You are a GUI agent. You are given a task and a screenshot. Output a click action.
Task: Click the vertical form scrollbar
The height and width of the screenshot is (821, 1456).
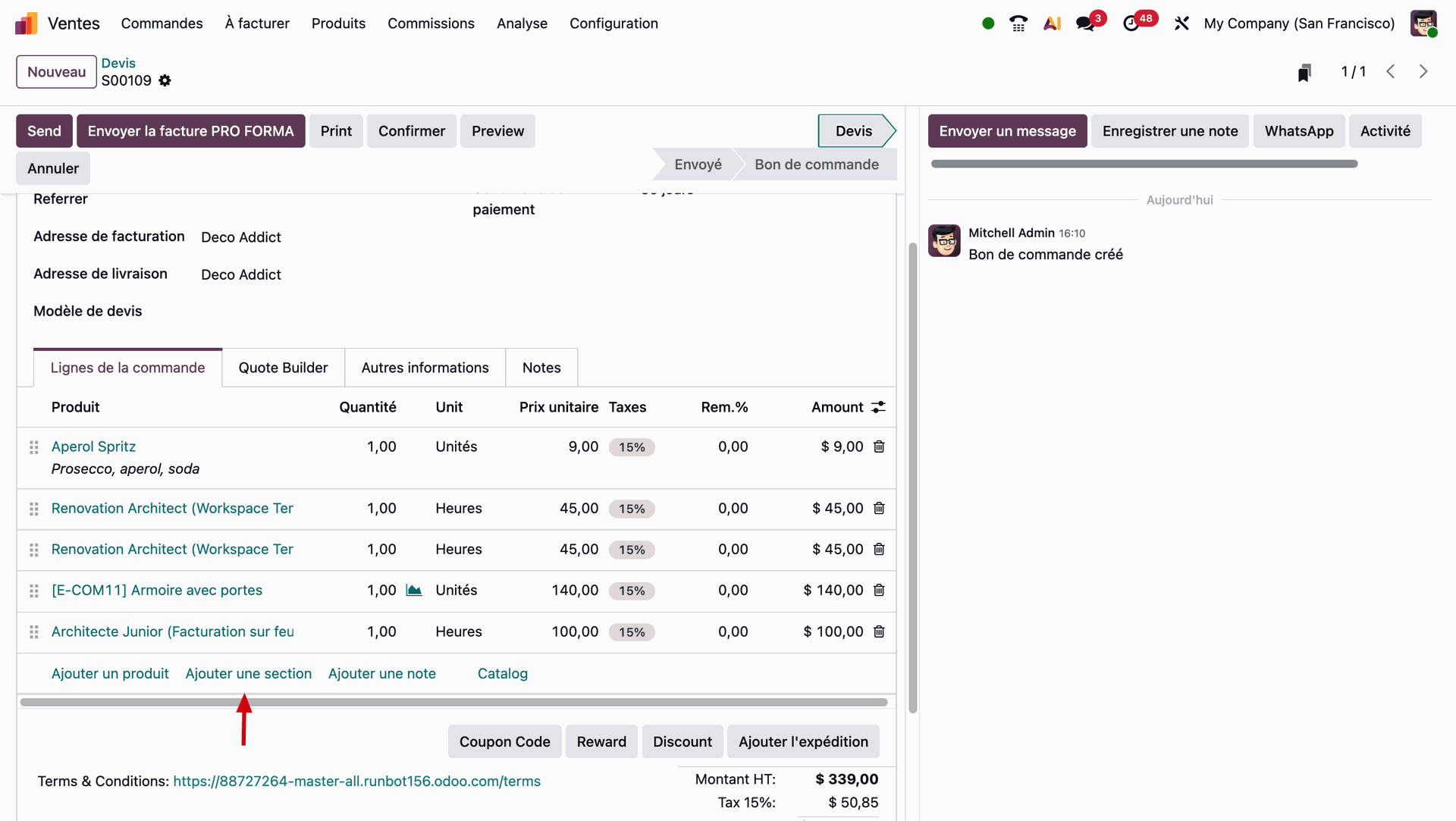coord(913,478)
